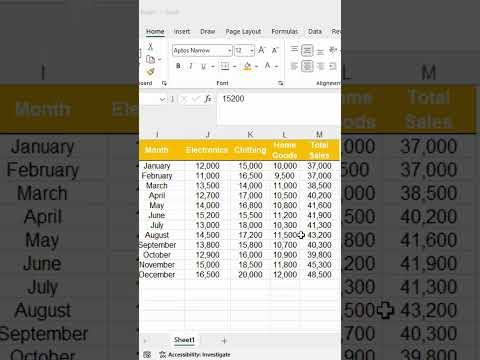Image resolution: width=480 pixels, height=360 pixels.
Task: Select the April Total Sales cell 40,200
Action: (319, 195)
